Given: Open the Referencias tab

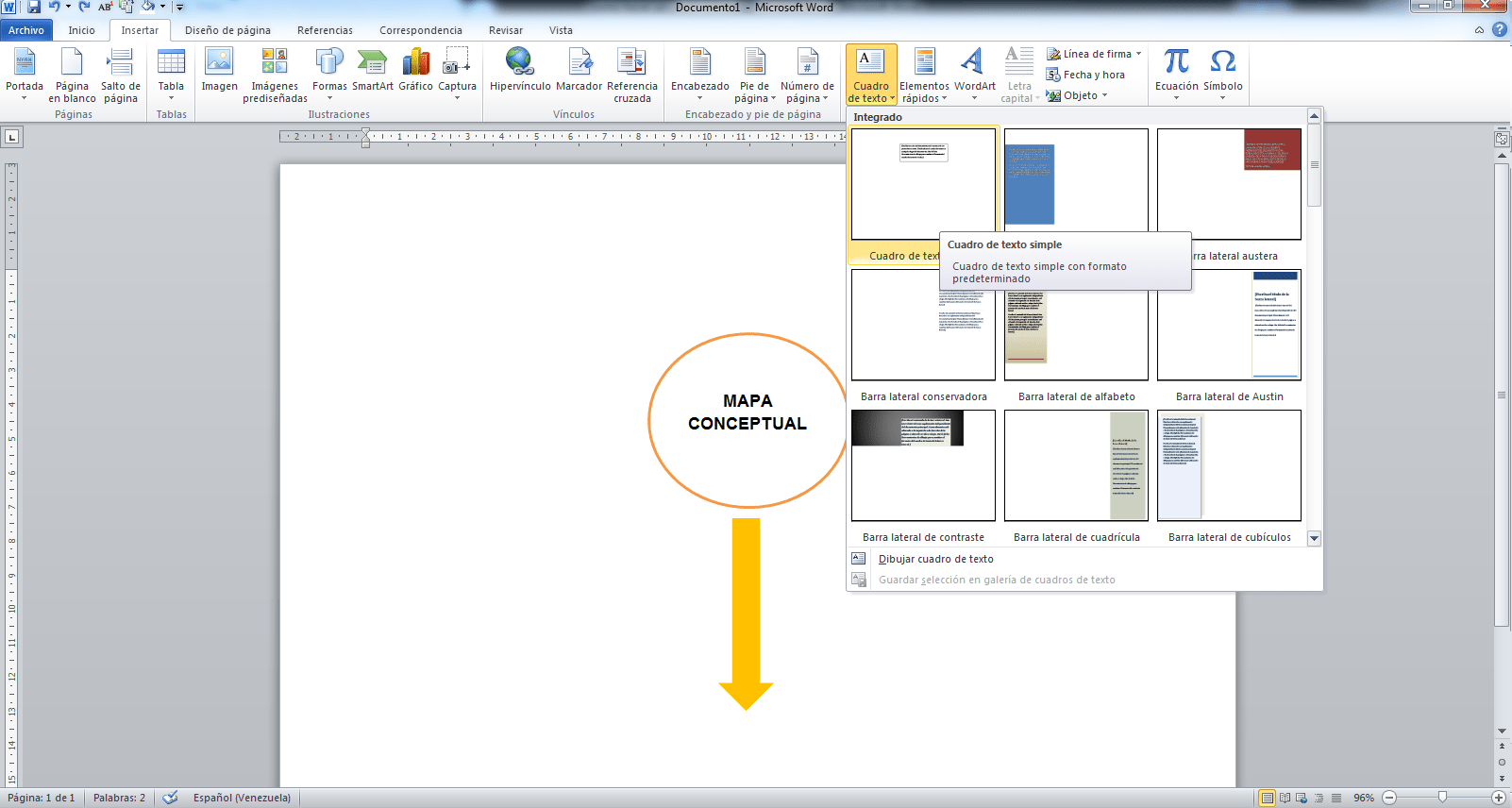Looking at the screenshot, I should 325,30.
